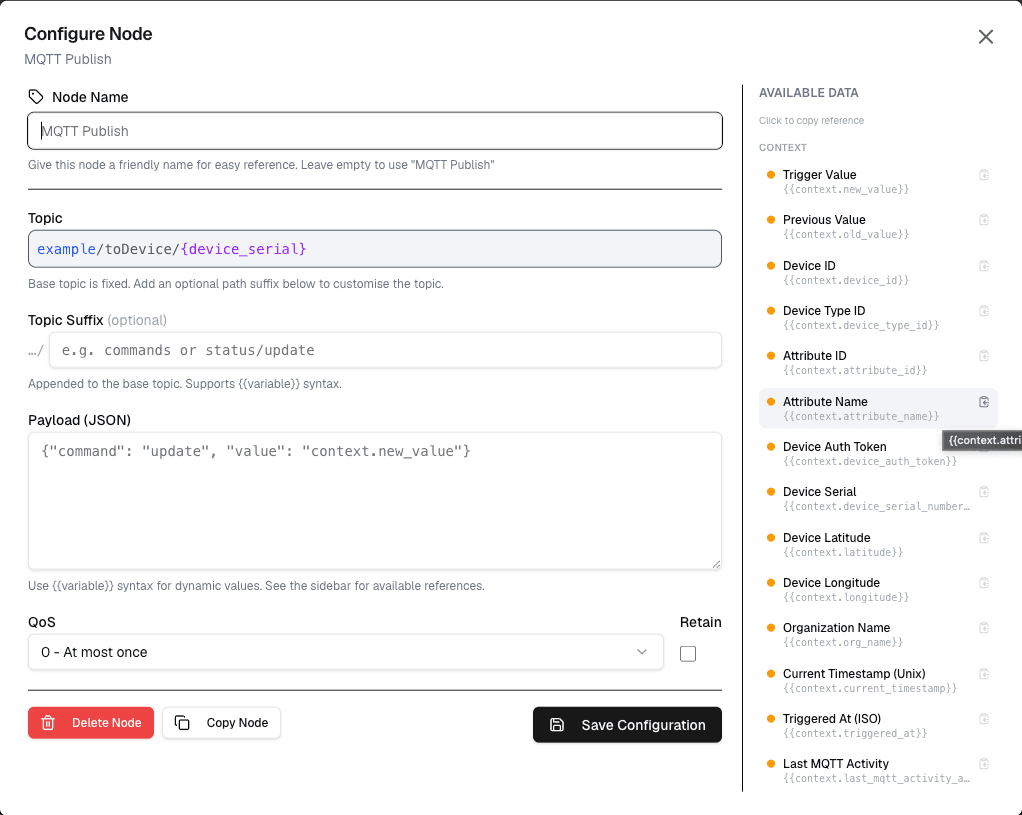Click the {{context.old_value}} reference text

click(845, 234)
